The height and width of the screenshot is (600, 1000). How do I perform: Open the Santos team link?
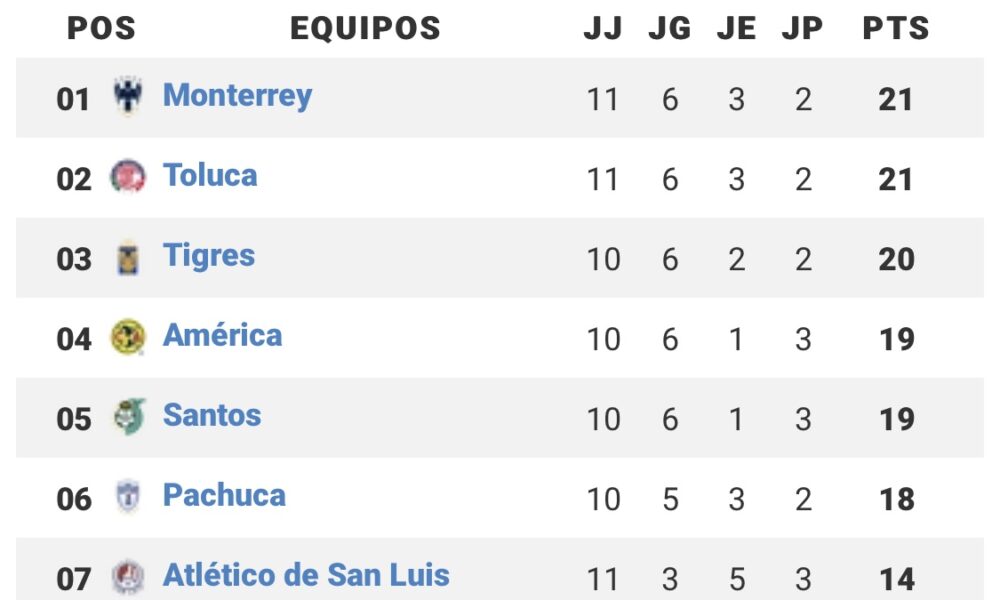click(212, 415)
